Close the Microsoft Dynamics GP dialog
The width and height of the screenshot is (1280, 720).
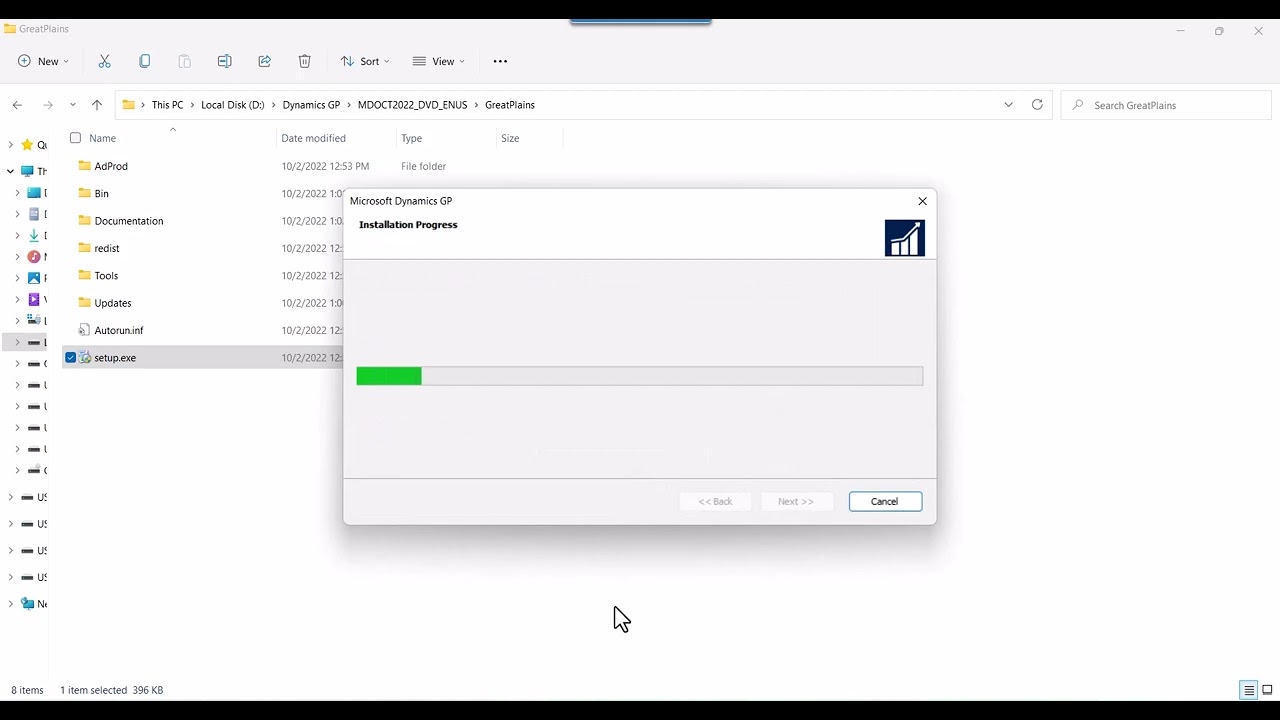tap(922, 201)
